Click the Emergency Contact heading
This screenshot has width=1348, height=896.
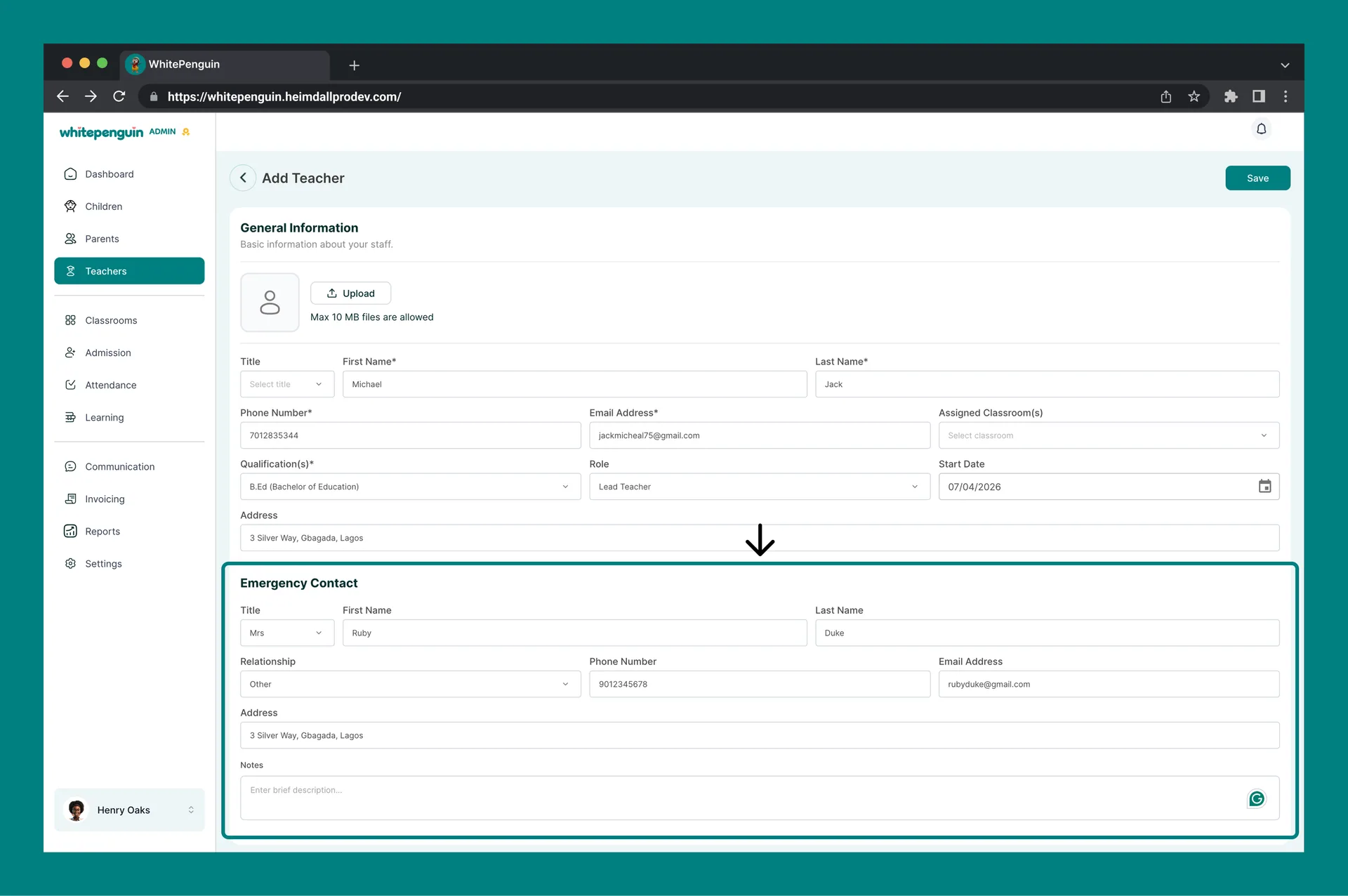click(298, 583)
